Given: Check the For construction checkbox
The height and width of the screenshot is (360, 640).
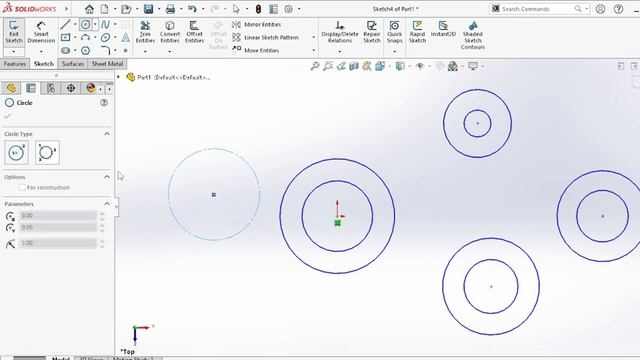Looking at the screenshot, I should click(22, 187).
